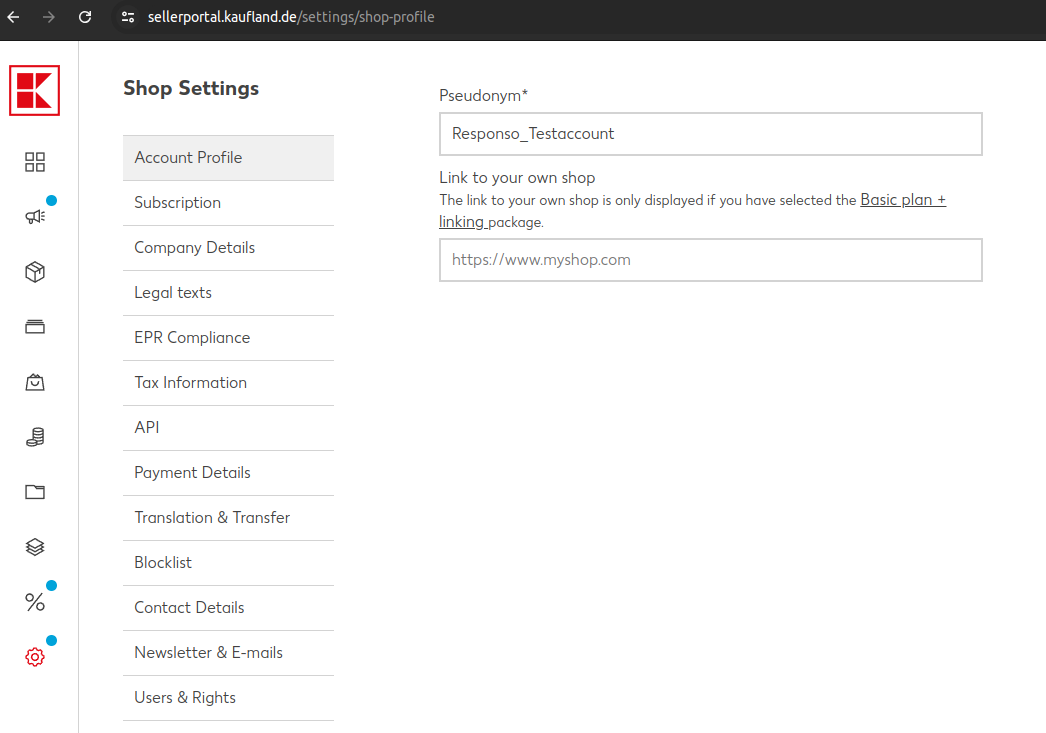The image size is (1046, 733).
Task: Select Payment Details menu item
Action: pos(192,473)
